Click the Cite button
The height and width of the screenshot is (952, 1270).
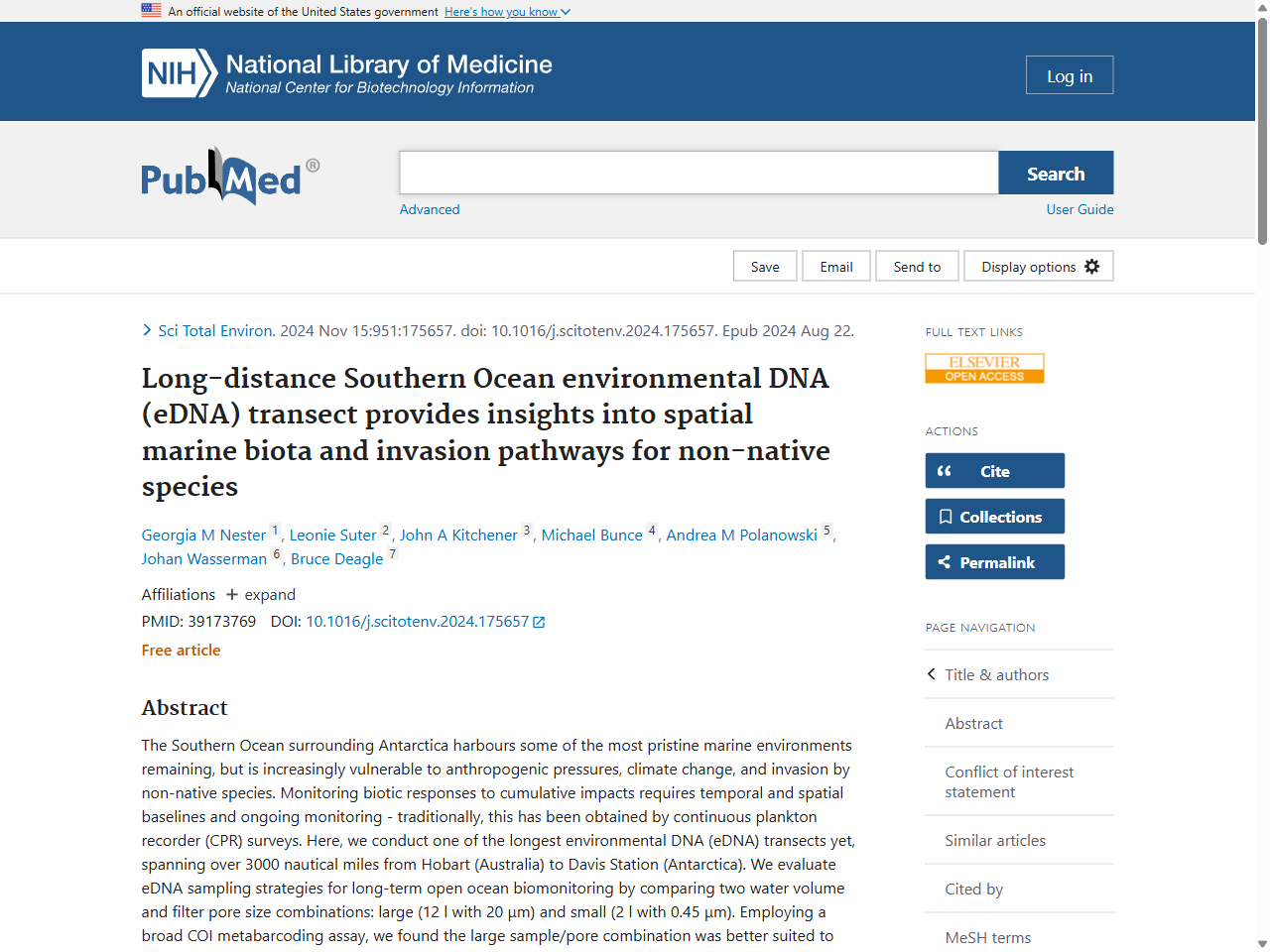[994, 471]
